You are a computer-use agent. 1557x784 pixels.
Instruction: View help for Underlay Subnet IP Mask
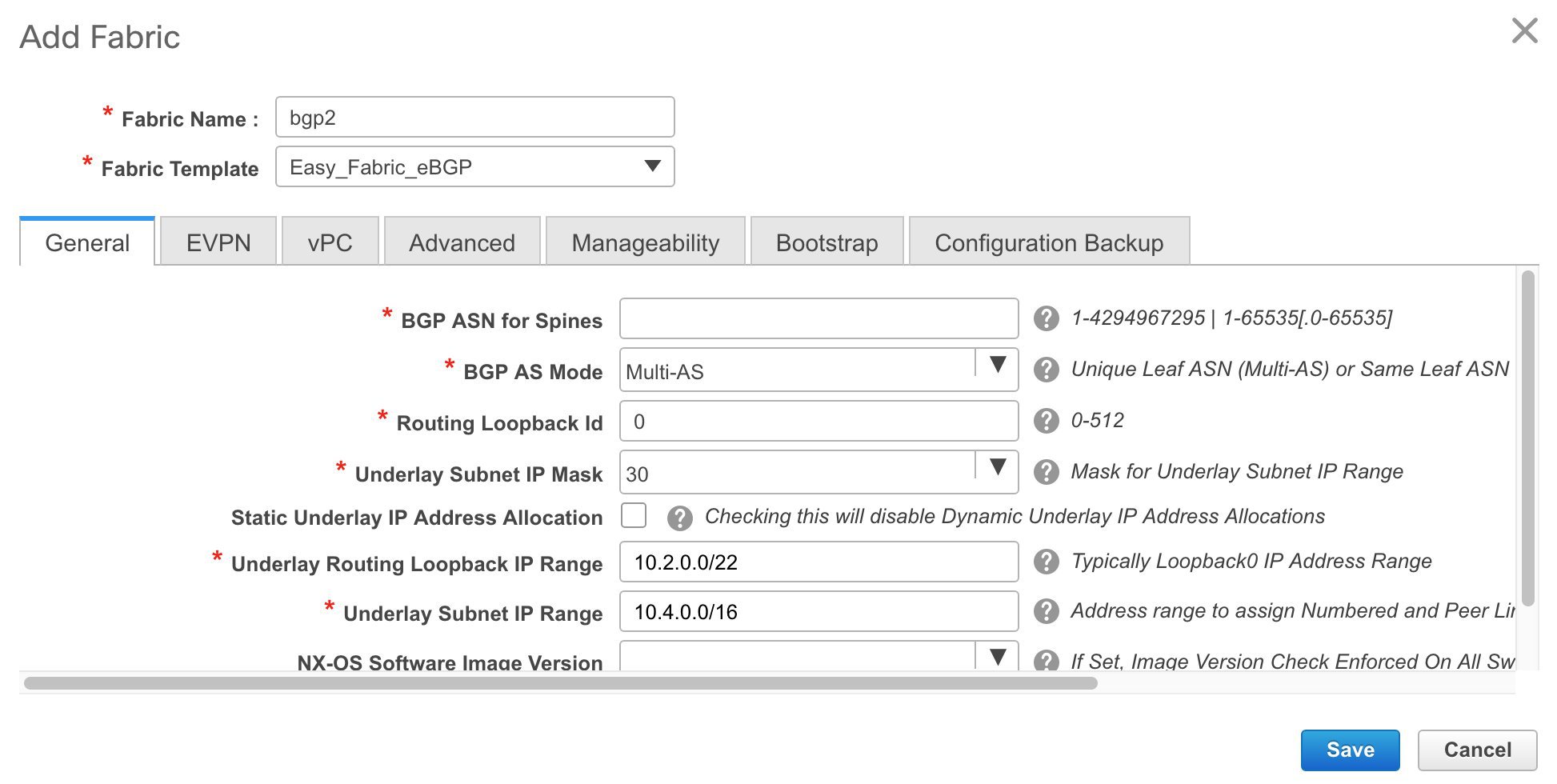(1047, 471)
